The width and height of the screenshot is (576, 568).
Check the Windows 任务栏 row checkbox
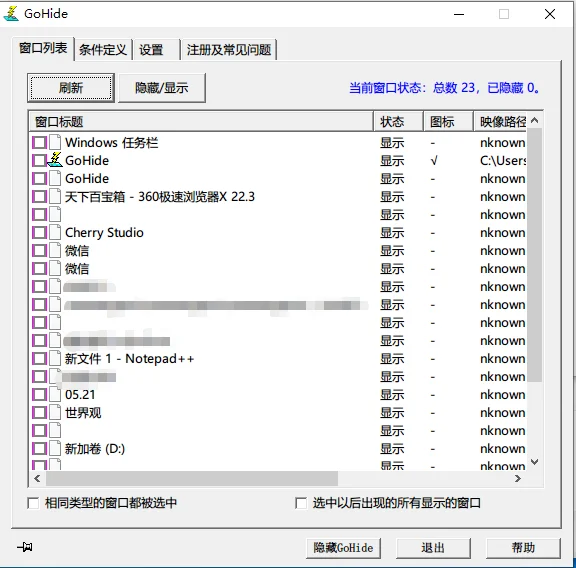[39, 142]
